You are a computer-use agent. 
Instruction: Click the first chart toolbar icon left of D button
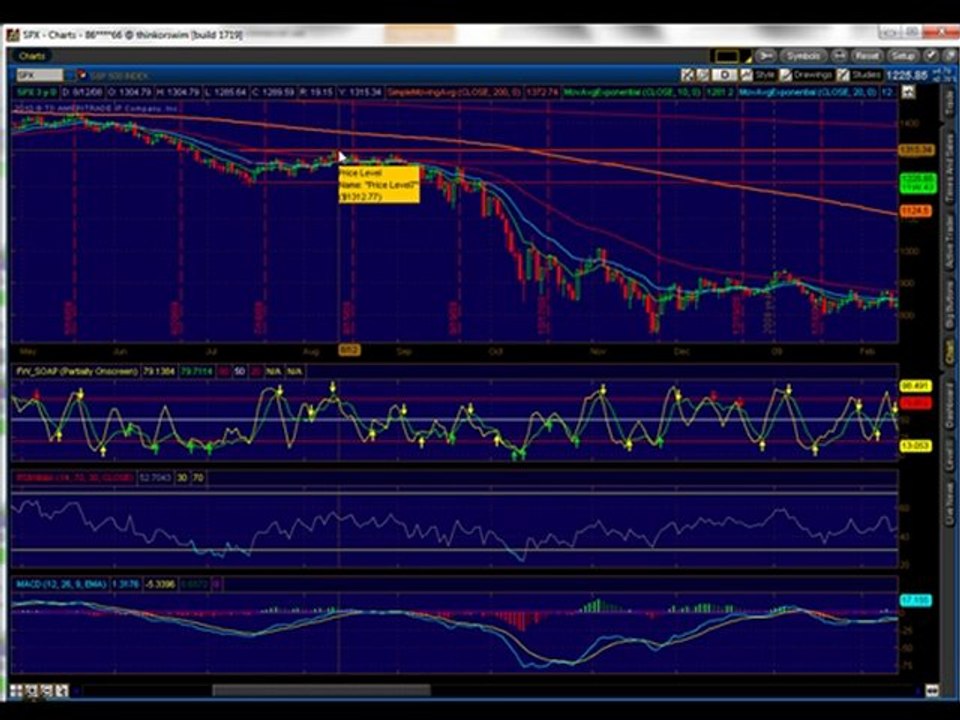coord(688,75)
